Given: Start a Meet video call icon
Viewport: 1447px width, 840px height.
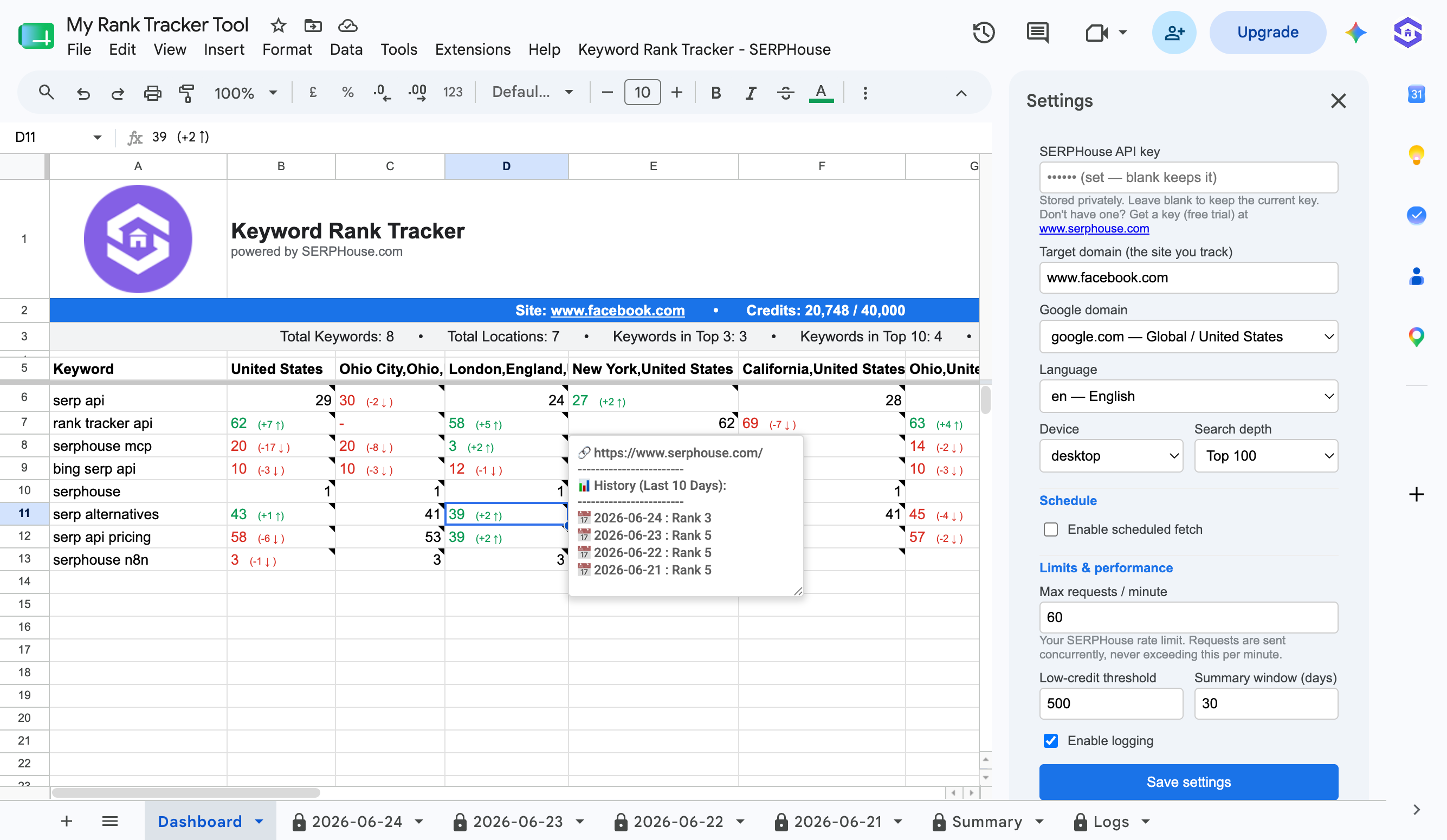Looking at the screenshot, I should coord(1096,33).
